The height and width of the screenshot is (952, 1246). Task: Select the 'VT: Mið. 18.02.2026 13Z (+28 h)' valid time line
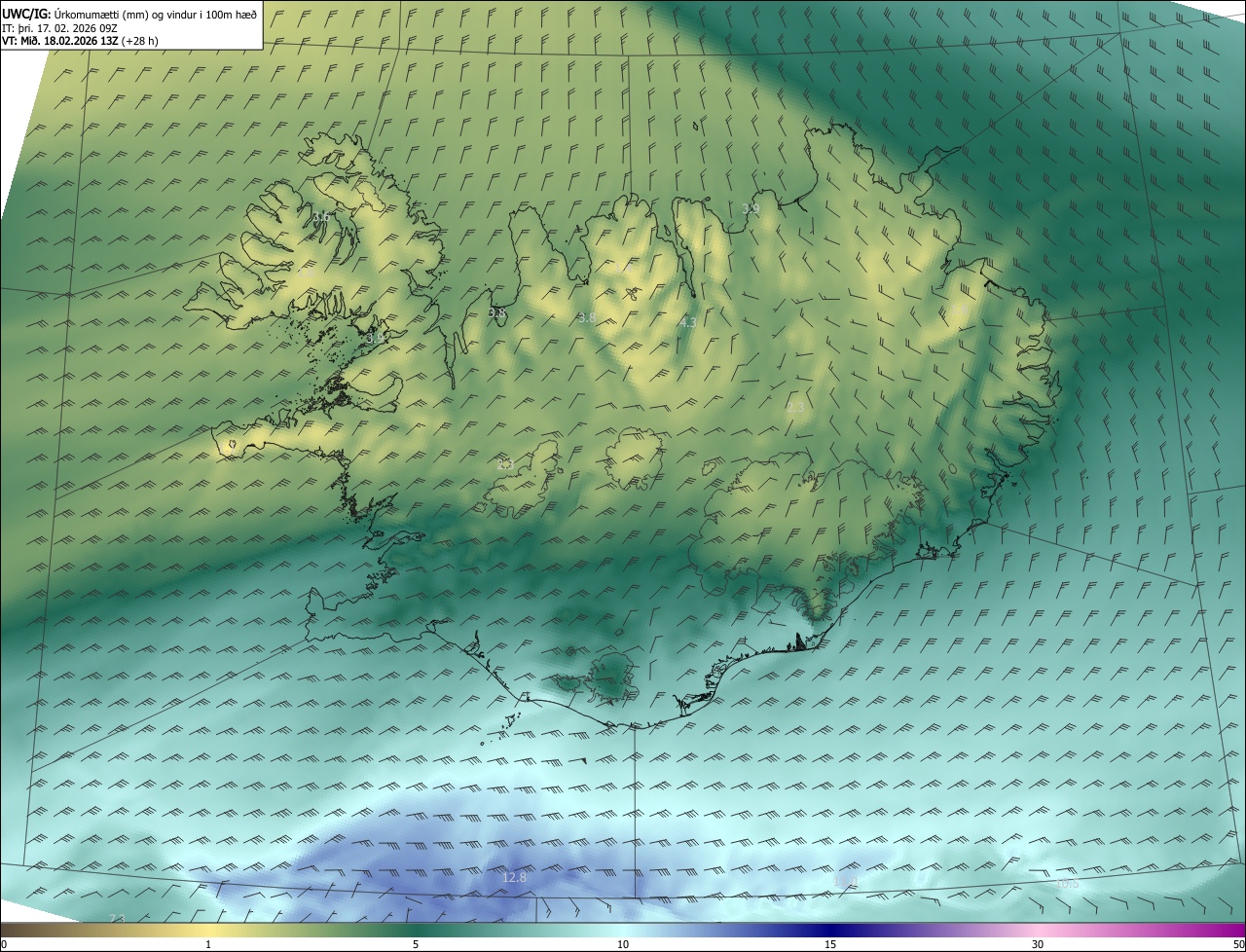click(x=81, y=41)
